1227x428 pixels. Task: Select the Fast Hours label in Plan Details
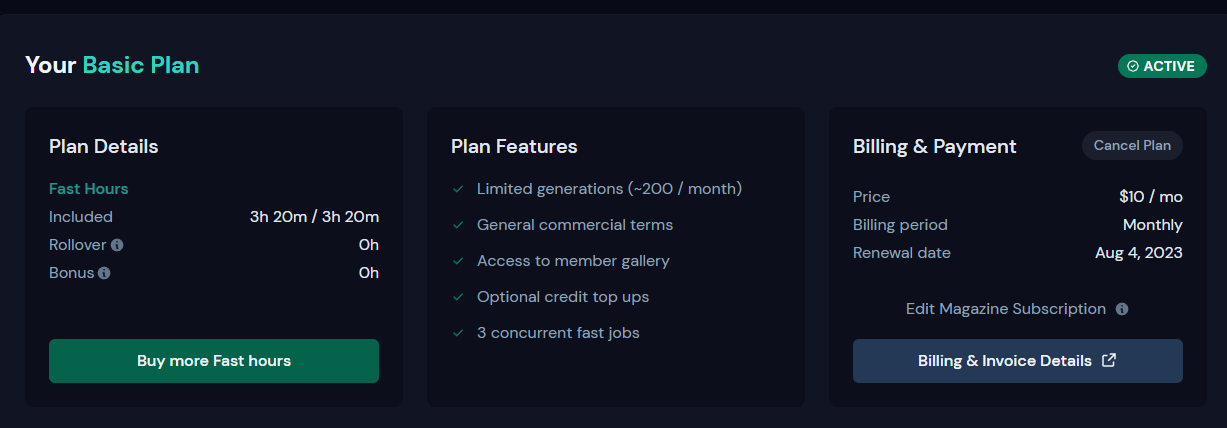(x=89, y=189)
